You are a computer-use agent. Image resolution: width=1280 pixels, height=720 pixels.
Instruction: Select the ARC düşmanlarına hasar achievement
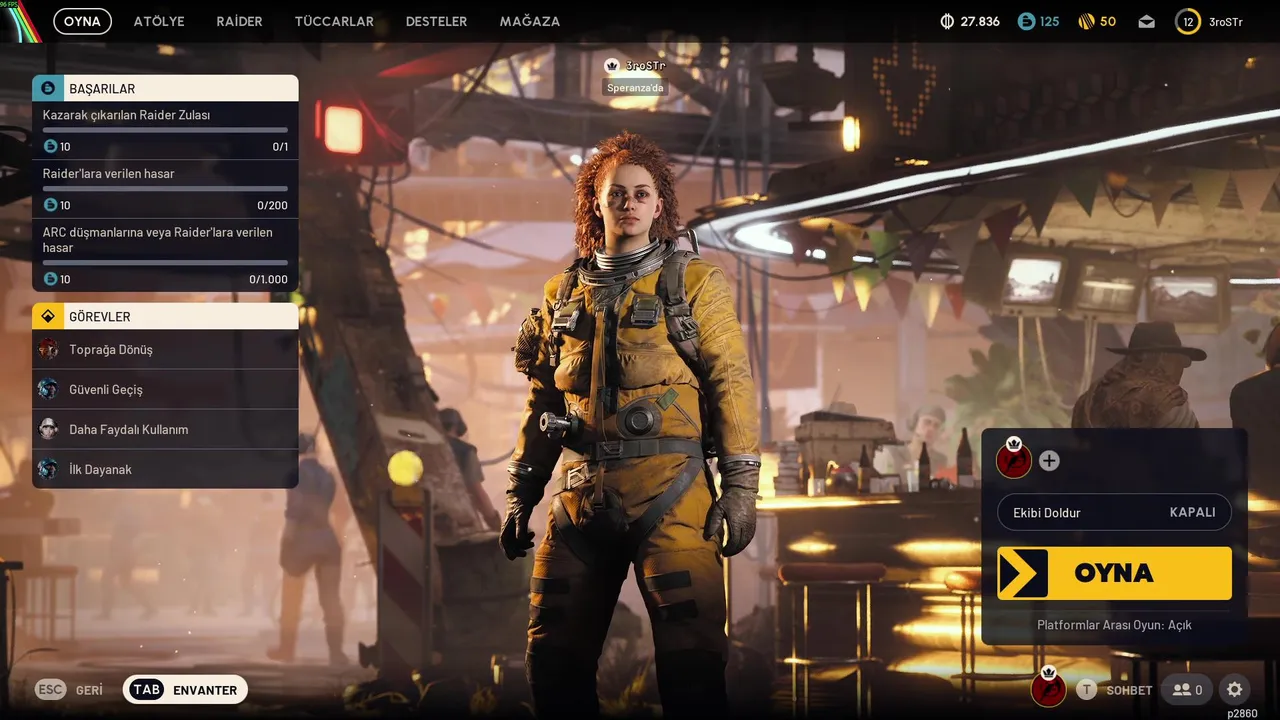pos(165,255)
